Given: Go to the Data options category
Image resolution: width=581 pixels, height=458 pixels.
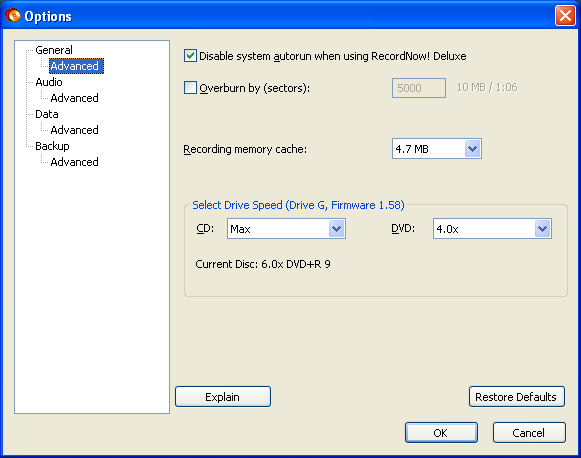Looking at the screenshot, I should [x=47, y=114].
